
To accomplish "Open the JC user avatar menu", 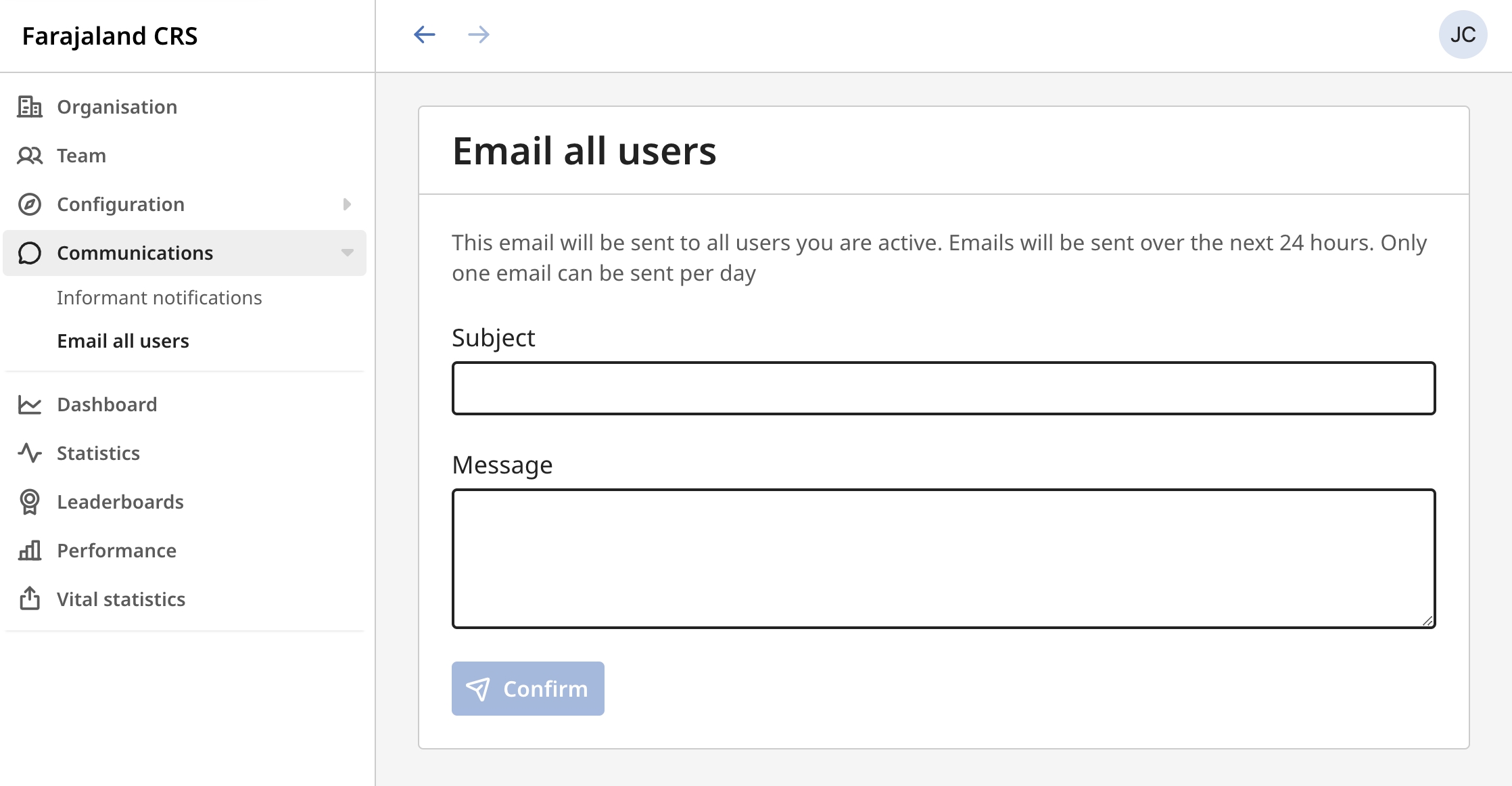I will (x=1463, y=34).
